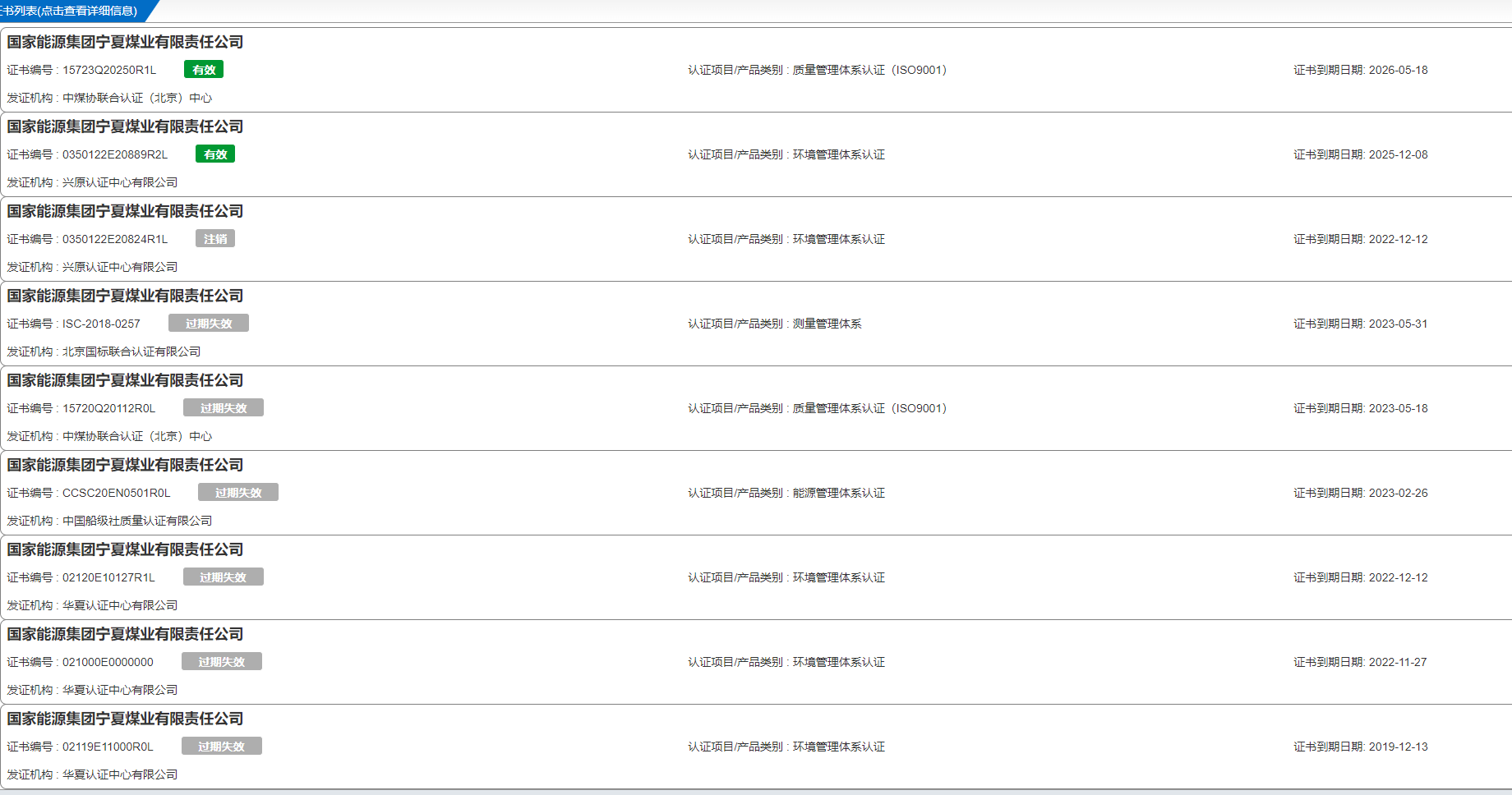This screenshot has width=1512, height=795.
Task: Click the 有效 badge beside 0350122E20889R2L
Action: click(215, 154)
